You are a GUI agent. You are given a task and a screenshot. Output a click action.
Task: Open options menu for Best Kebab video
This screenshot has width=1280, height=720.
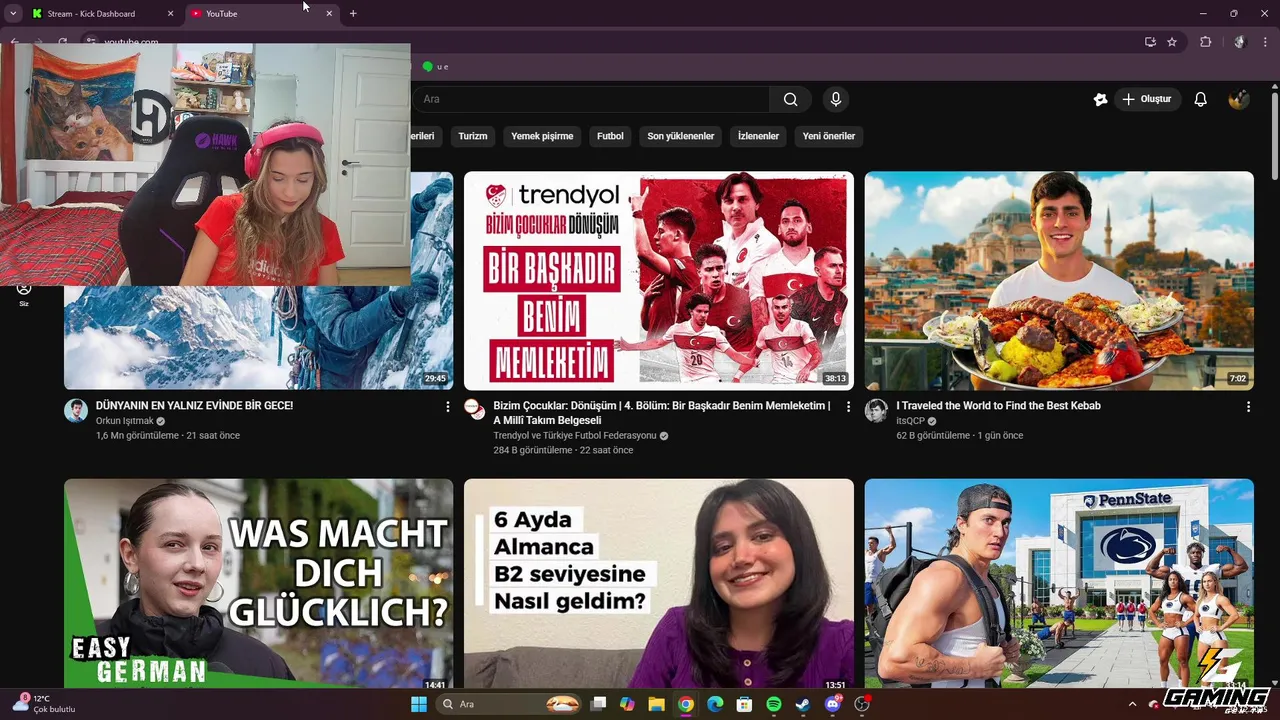click(1248, 407)
